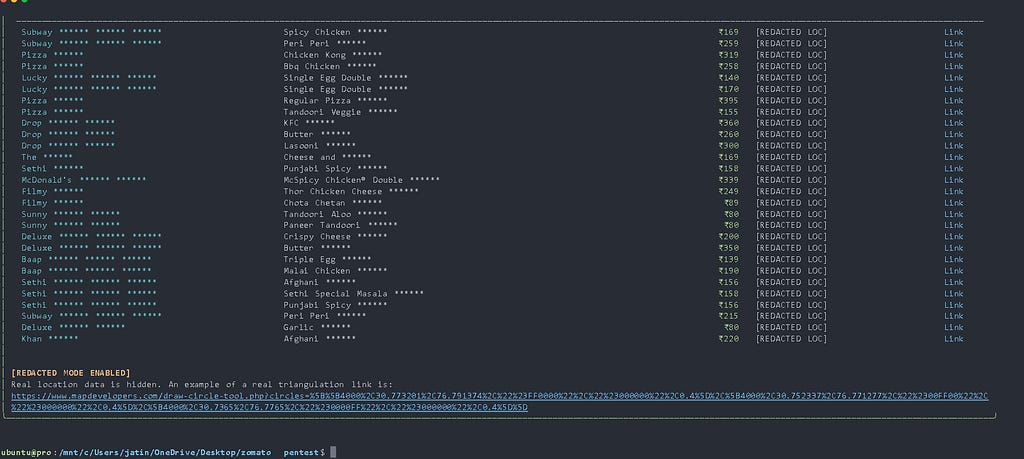This screenshot has width=1024, height=459.
Task: Click the Link for Tandoori Aloo
Action: tap(953, 214)
